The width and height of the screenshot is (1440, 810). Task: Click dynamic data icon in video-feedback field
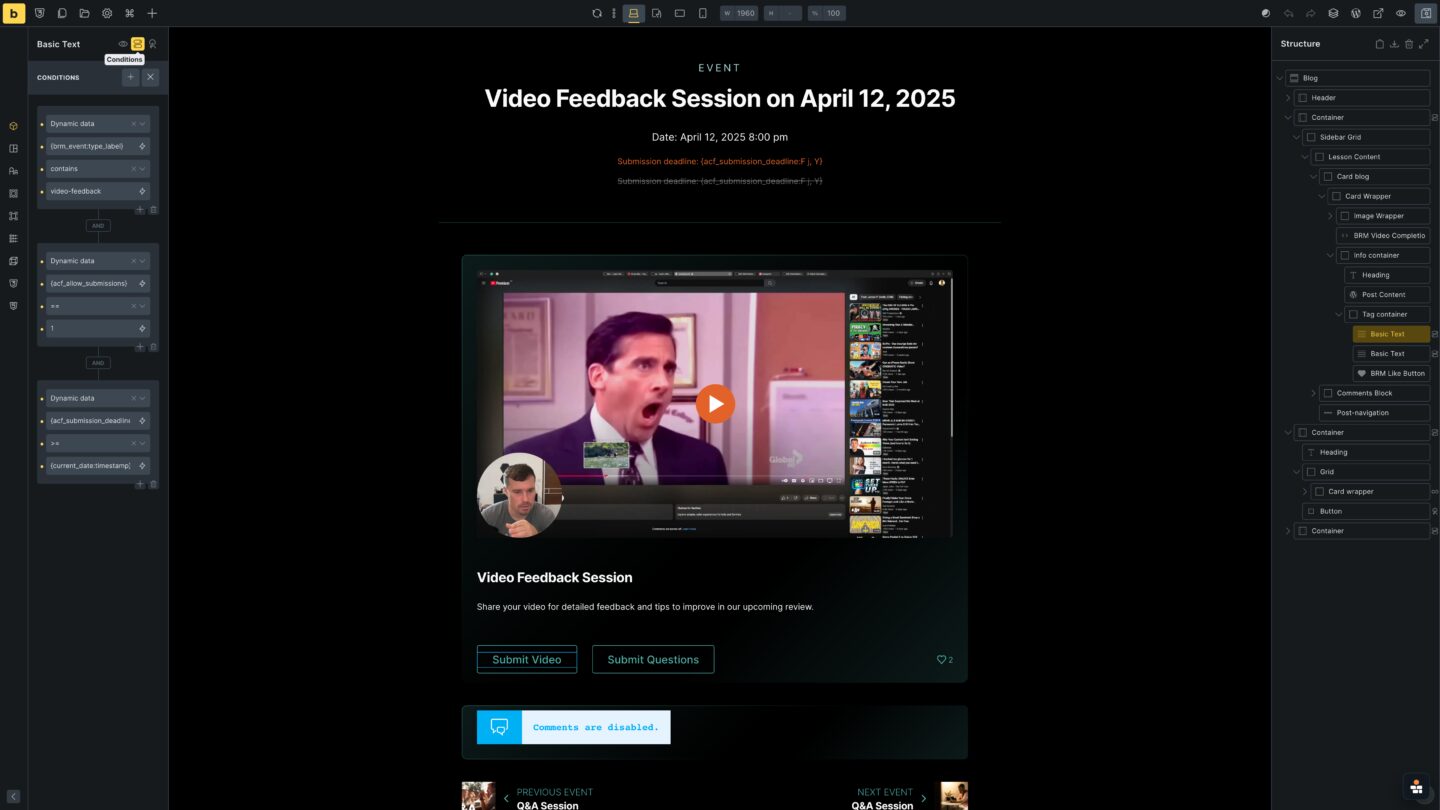(x=142, y=191)
